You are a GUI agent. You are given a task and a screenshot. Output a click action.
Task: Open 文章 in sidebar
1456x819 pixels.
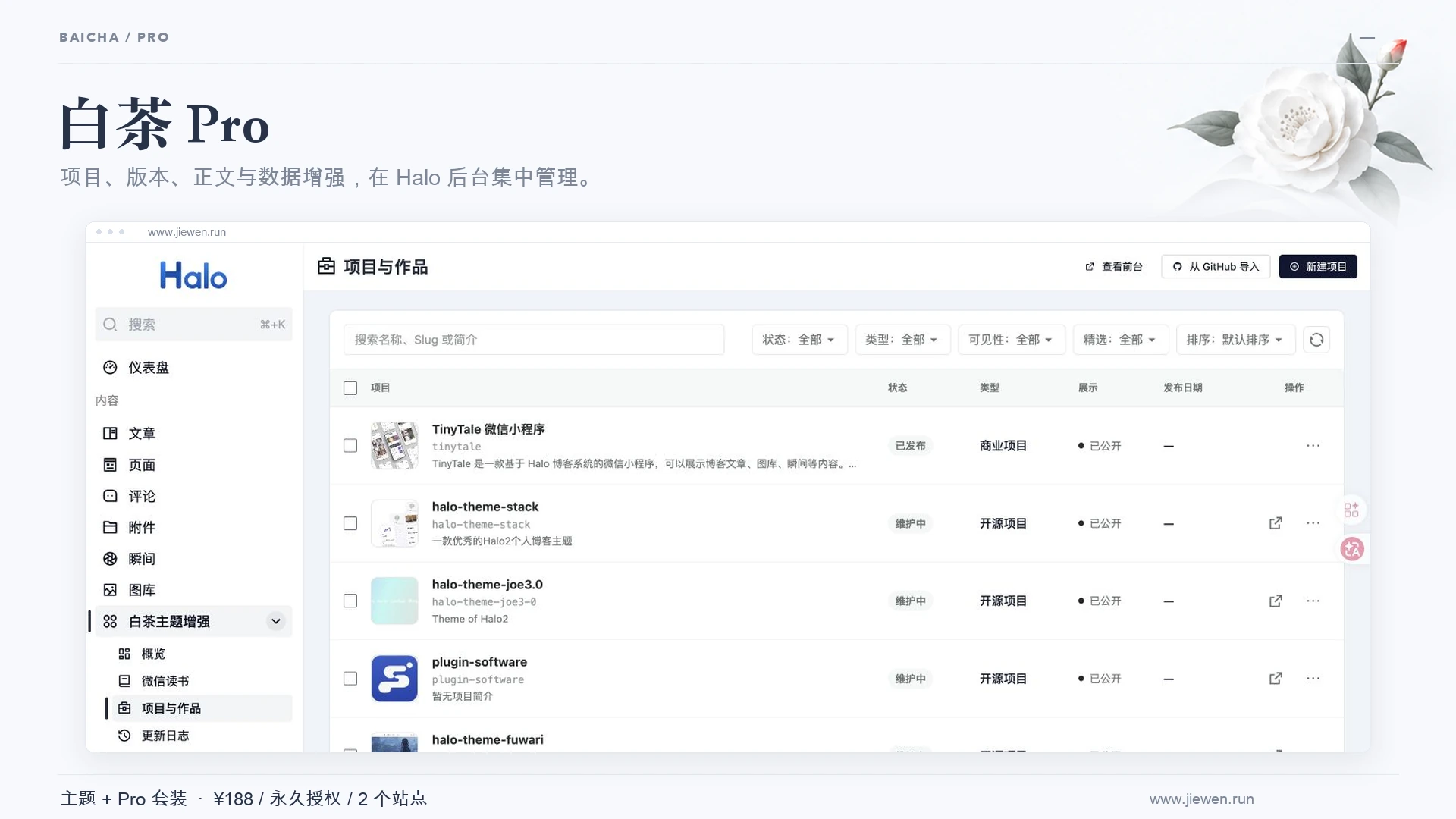point(193,434)
